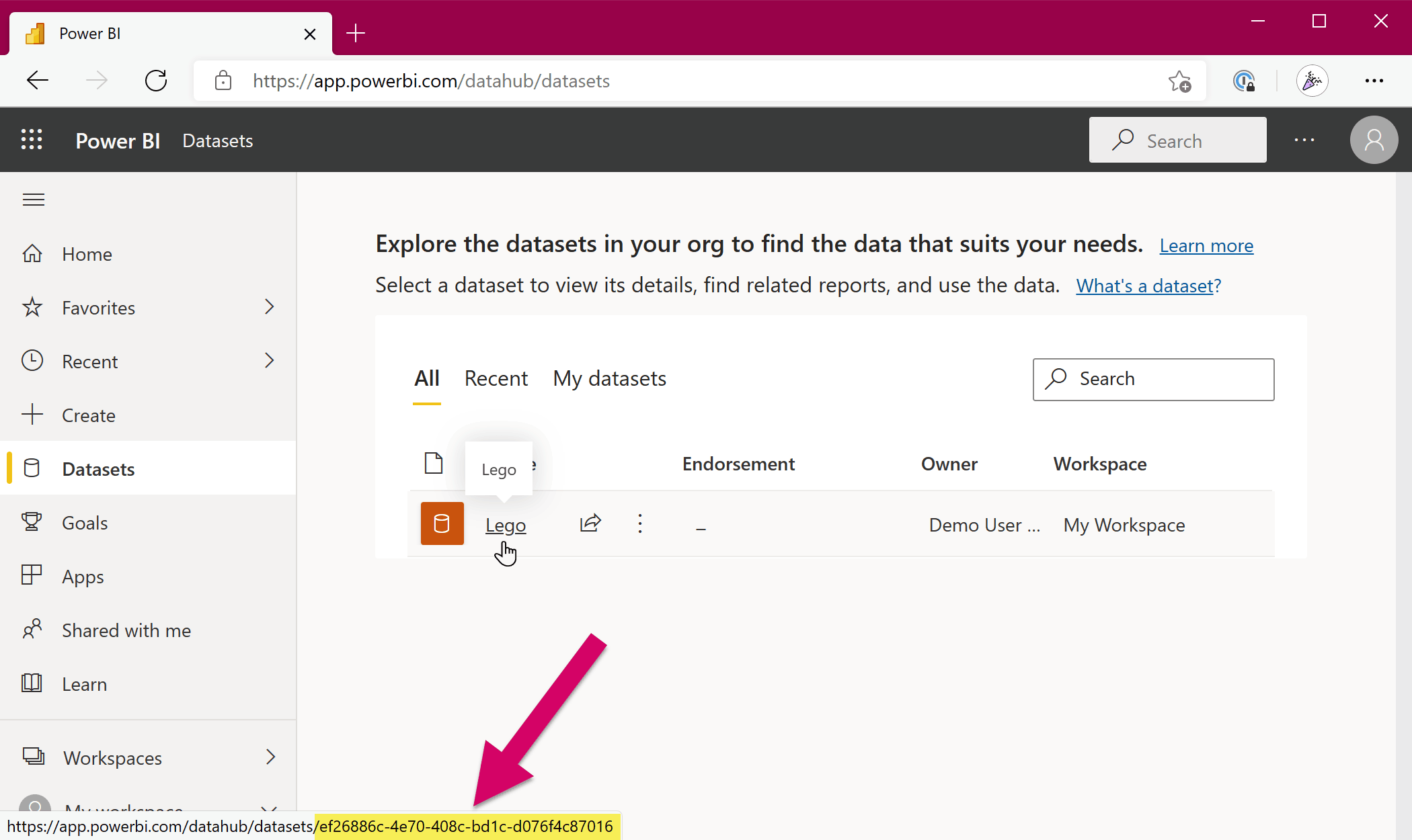Open Apps from the sidebar
Viewport: 1412px width, 840px height.
tap(83, 576)
